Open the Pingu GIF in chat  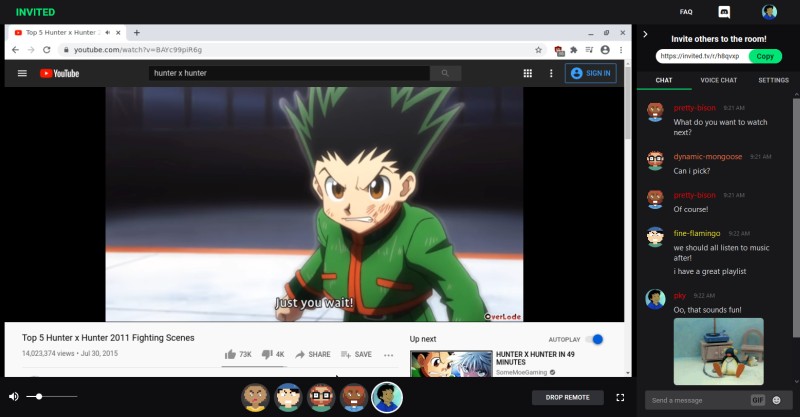(718, 351)
